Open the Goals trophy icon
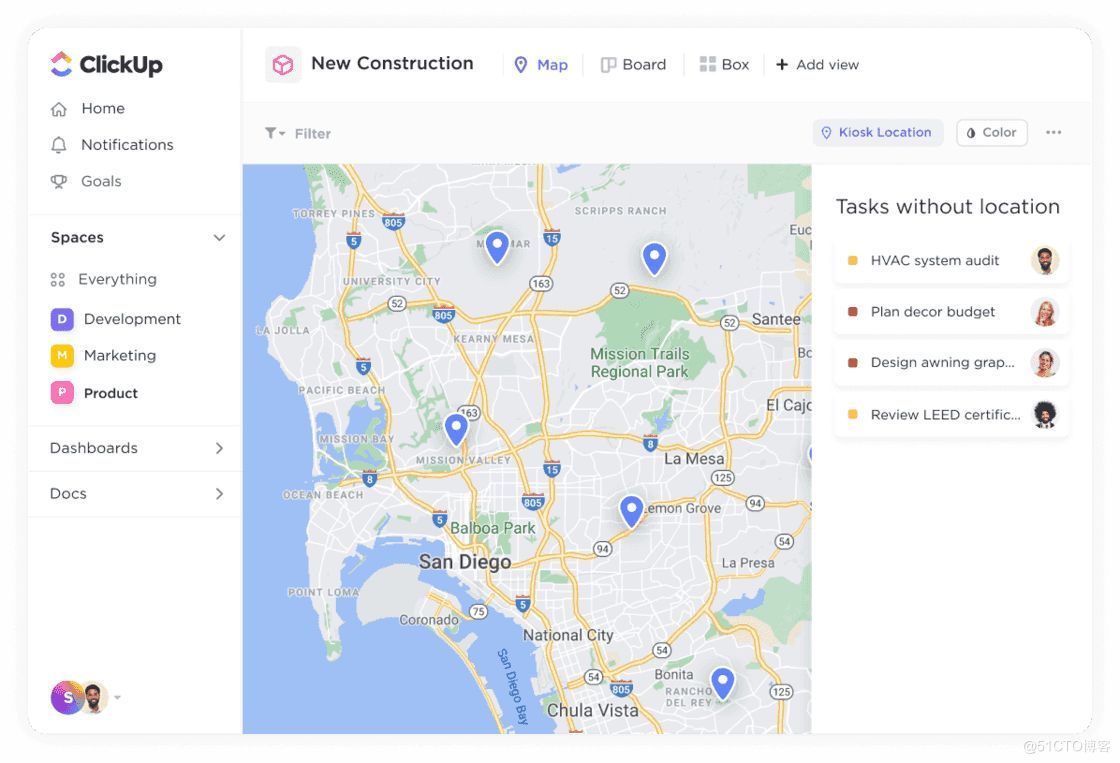Viewport: 1120px width, 763px height. pyautogui.click(x=59, y=181)
